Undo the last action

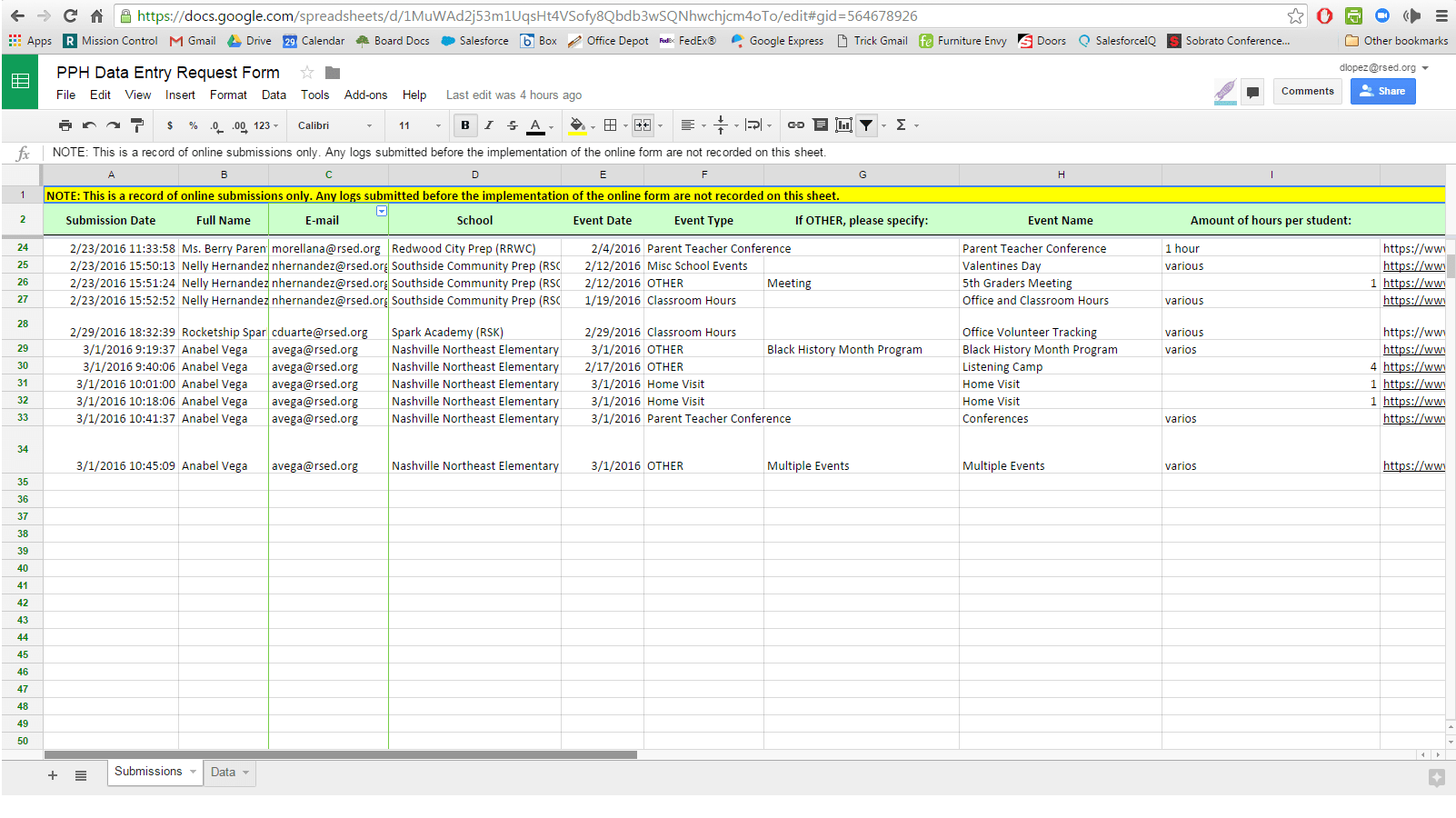tap(87, 125)
